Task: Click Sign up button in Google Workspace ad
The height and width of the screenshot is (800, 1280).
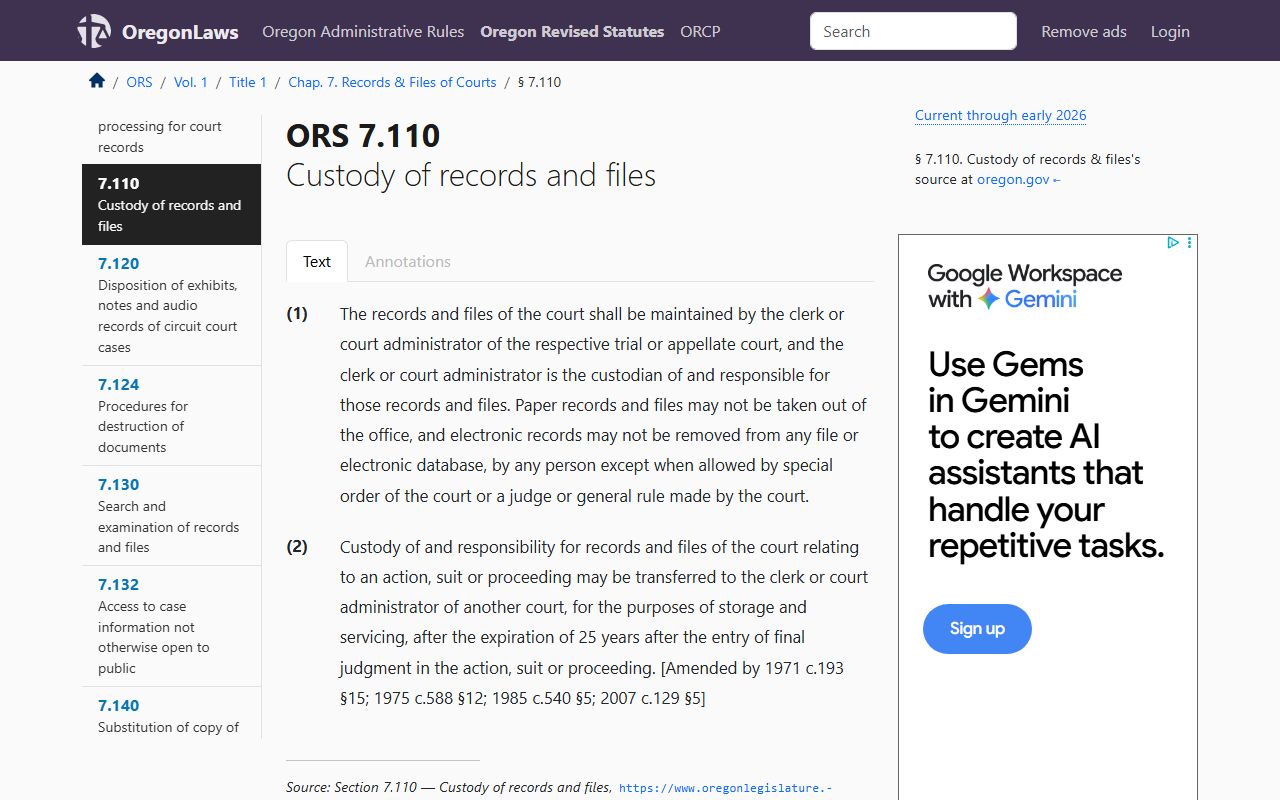Action: click(x=977, y=629)
